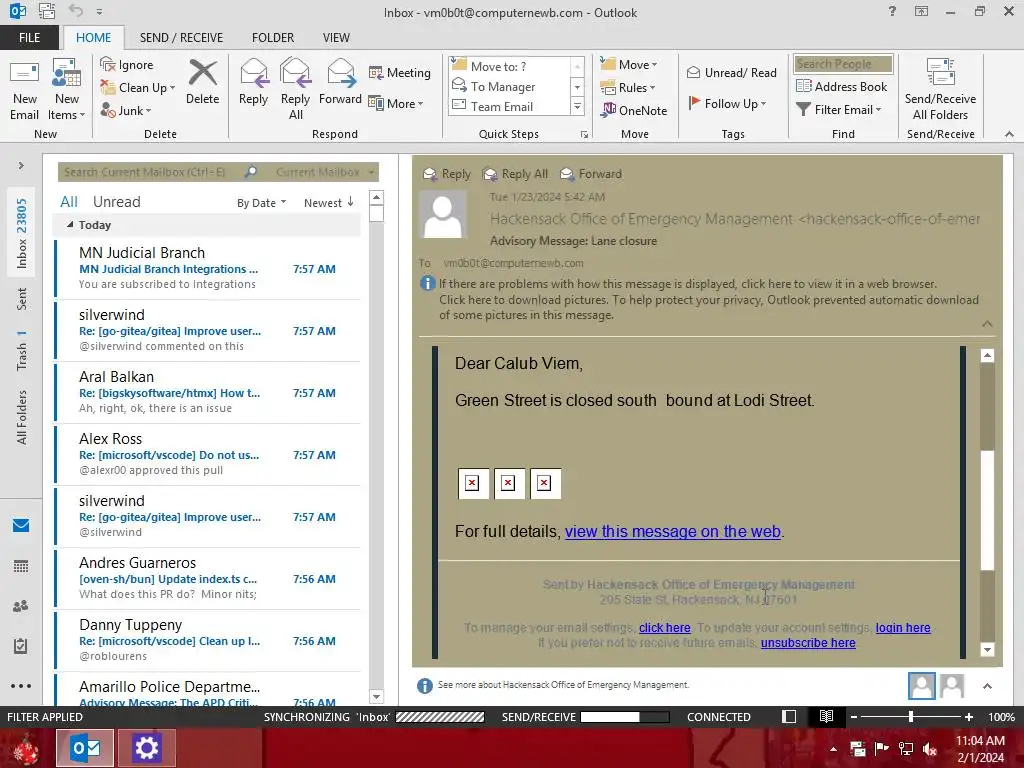
Task: Open the Current Mailbox scope dropdown
Action: pyautogui.click(x=325, y=172)
